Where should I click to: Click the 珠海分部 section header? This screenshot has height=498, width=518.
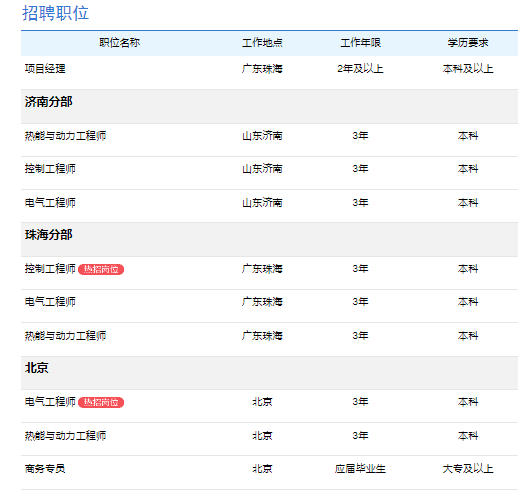(x=48, y=235)
